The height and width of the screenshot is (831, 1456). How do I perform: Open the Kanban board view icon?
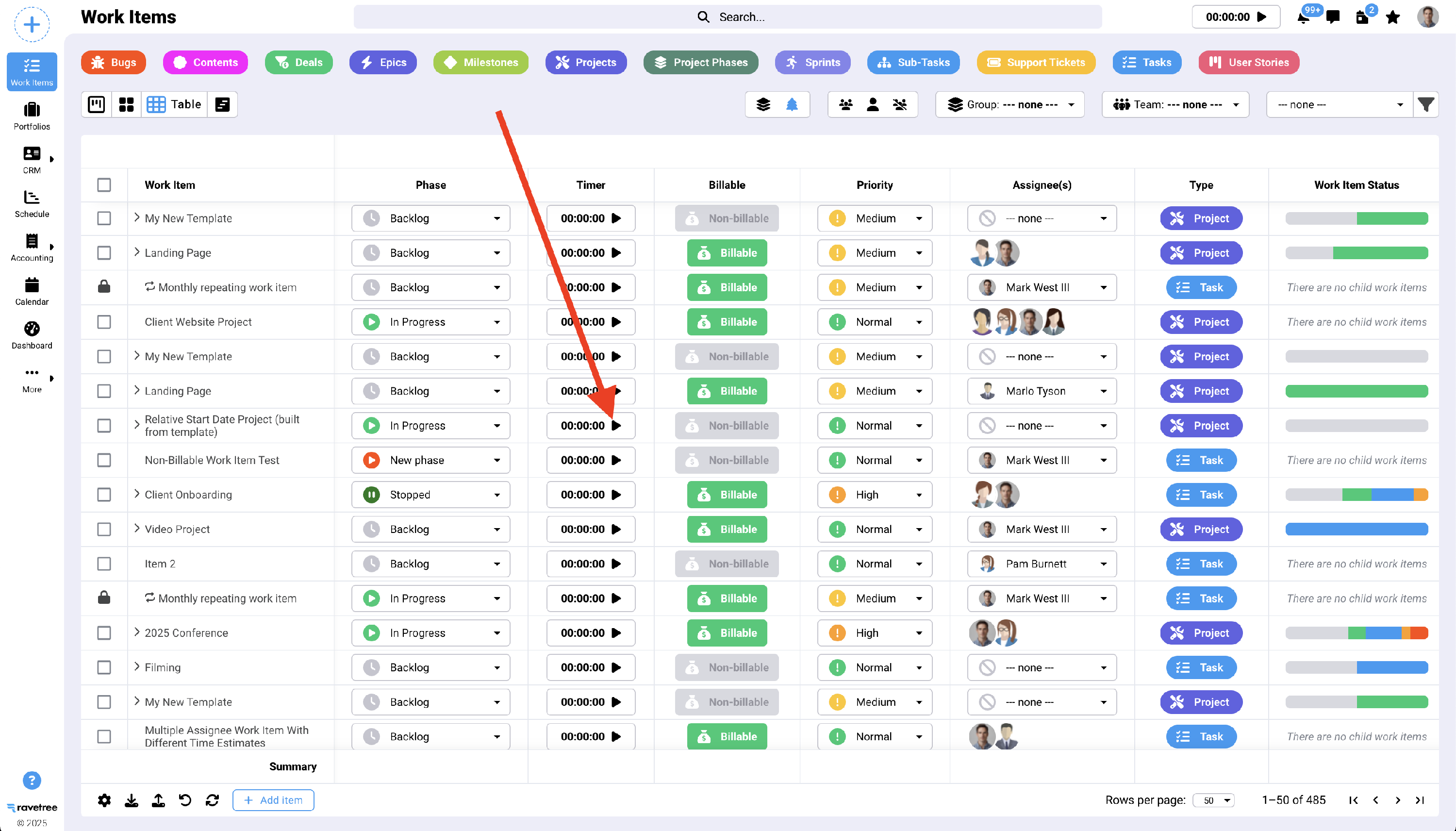[97, 104]
